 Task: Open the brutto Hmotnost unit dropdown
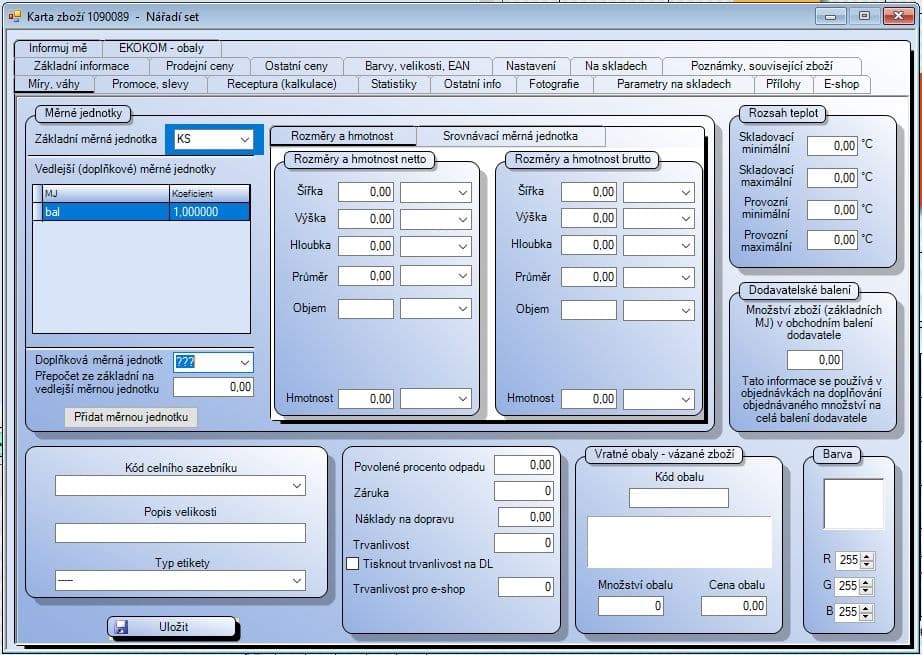[x=686, y=399]
